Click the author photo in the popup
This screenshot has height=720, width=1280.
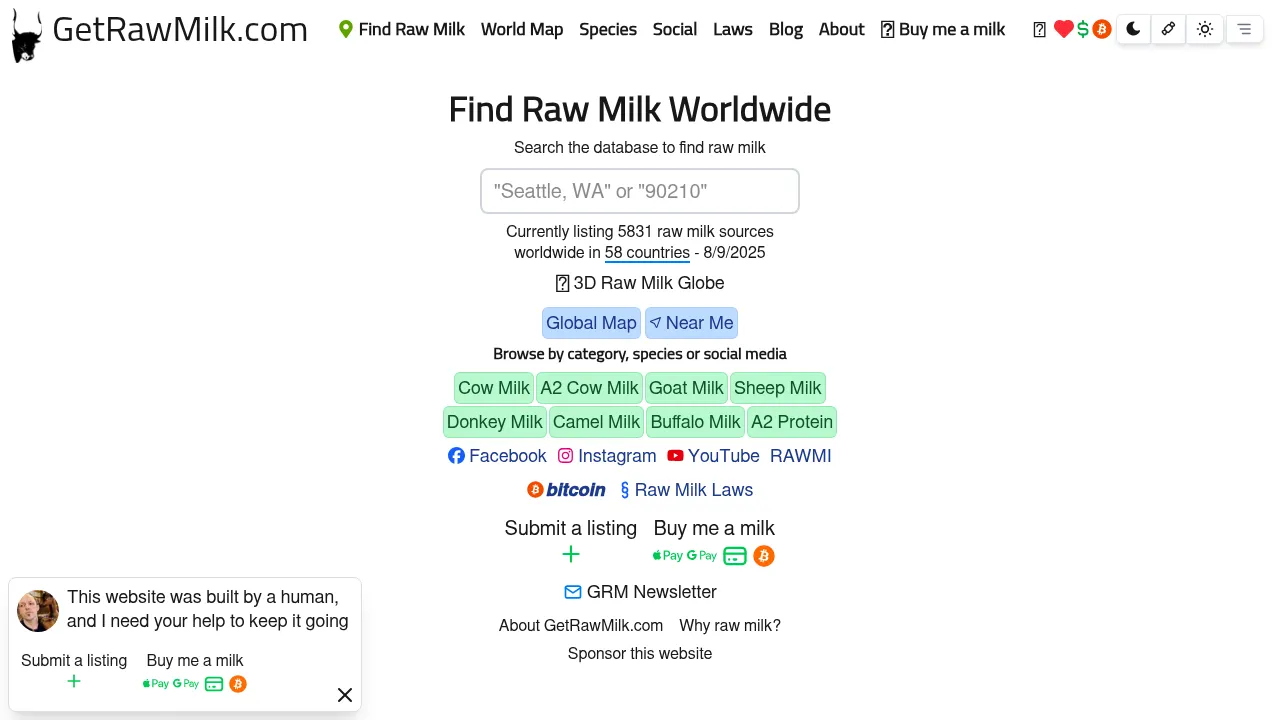38,611
